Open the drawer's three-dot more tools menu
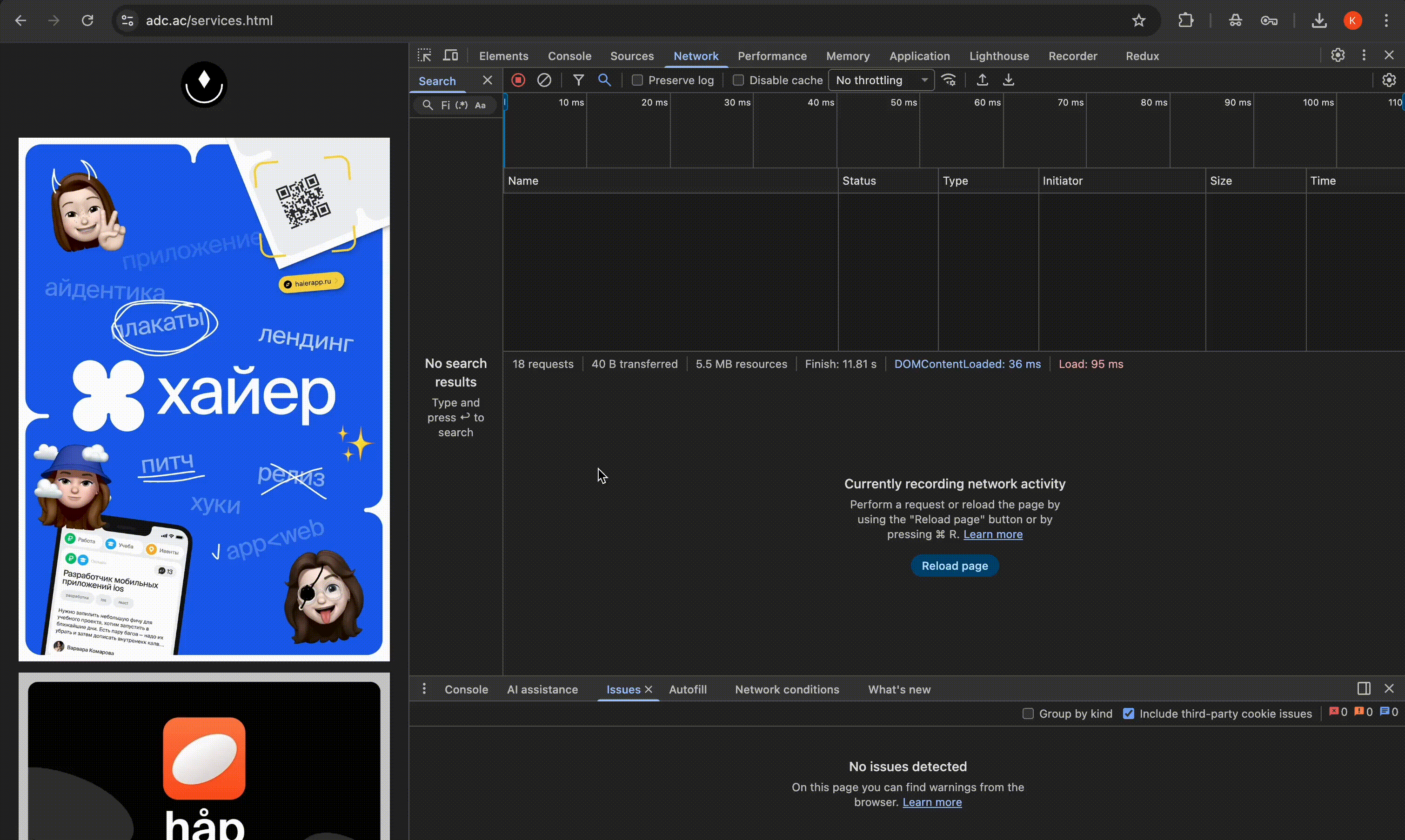This screenshot has width=1405, height=840. [424, 689]
